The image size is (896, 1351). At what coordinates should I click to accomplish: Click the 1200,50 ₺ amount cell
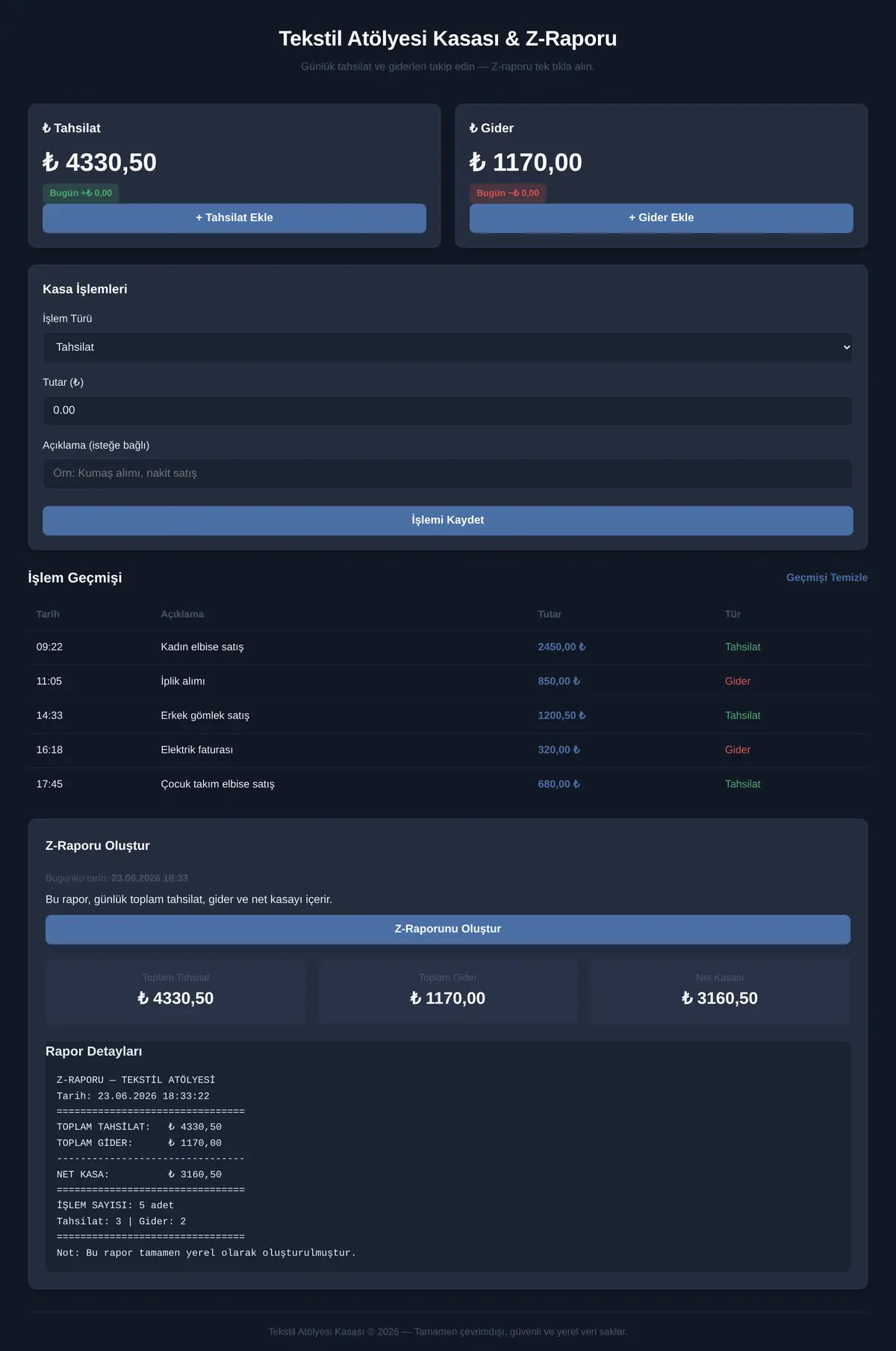[x=561, y=715]
